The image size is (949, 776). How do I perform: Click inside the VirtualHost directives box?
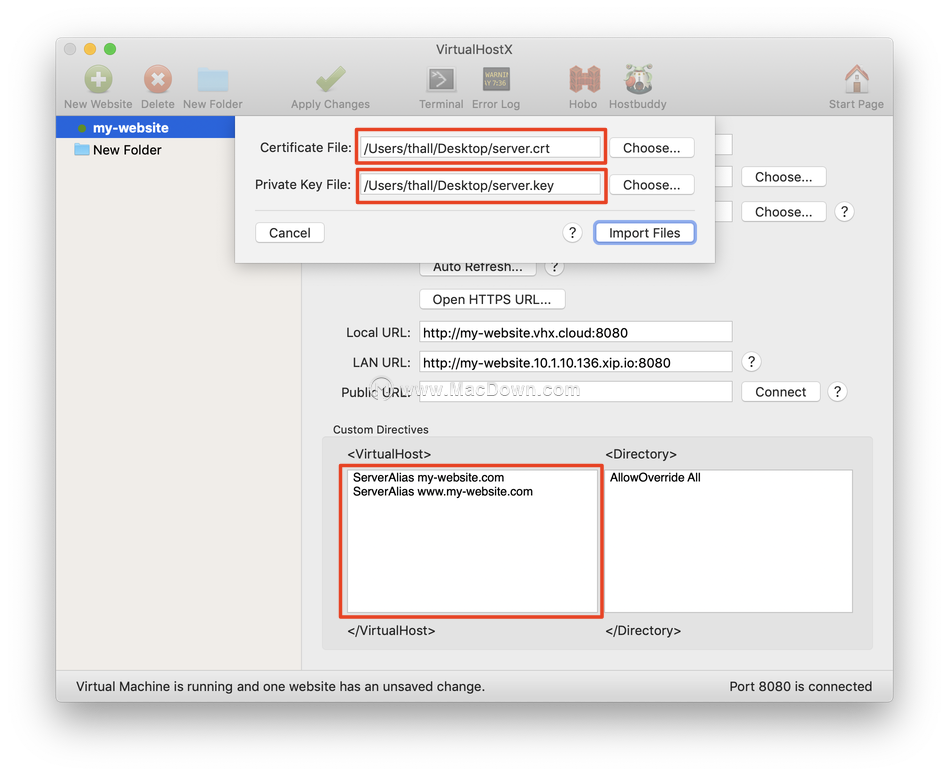click(x=472, y=541)
